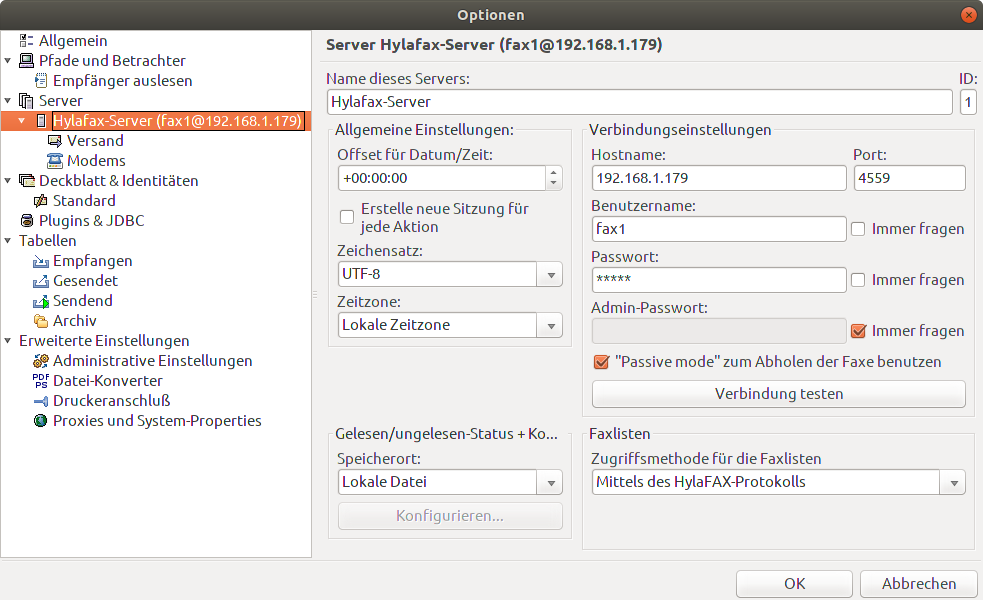Open the Zeichensatz UTF-8 dropdown

click(550, 275)
